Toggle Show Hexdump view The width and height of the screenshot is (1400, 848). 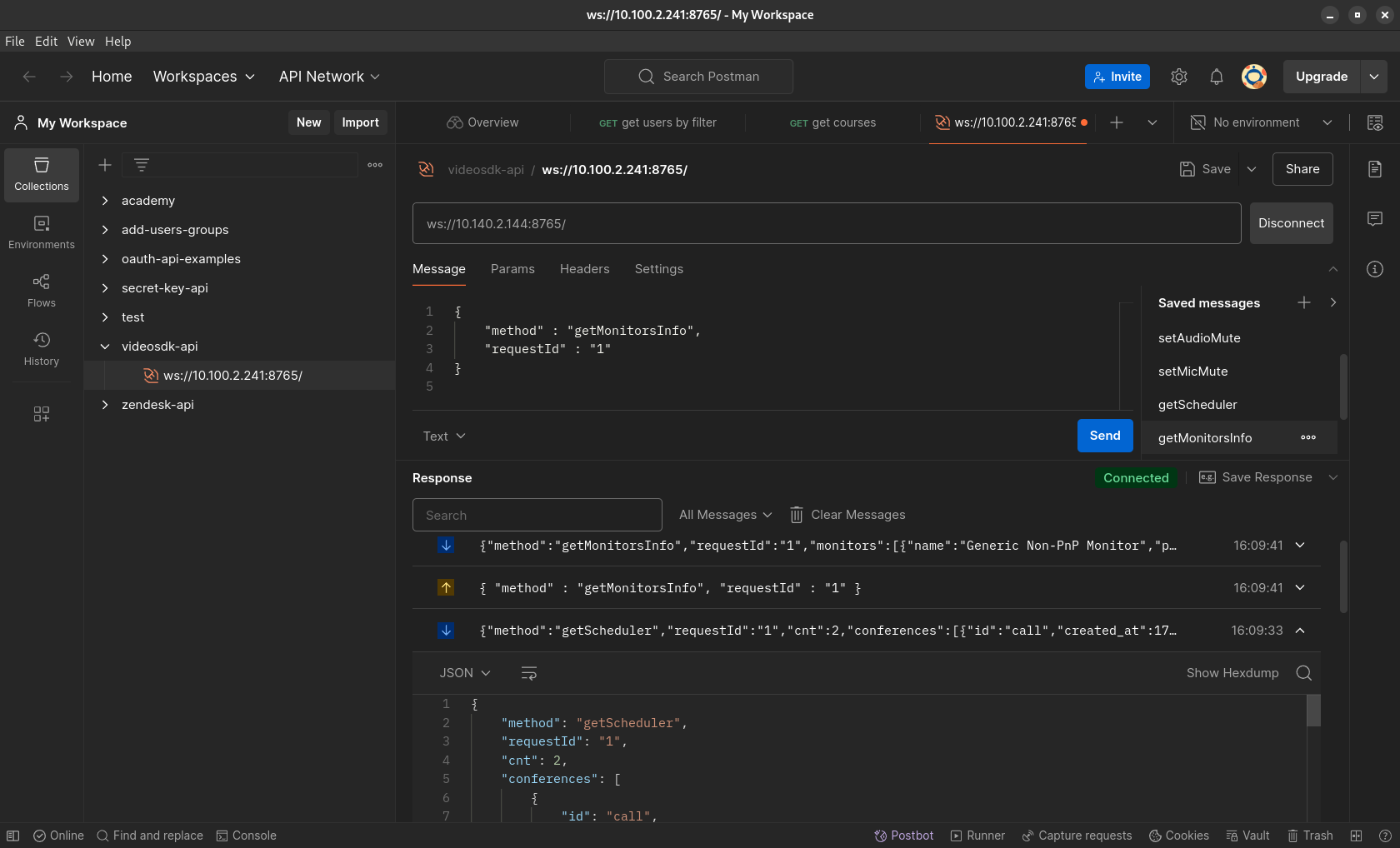1232,673
